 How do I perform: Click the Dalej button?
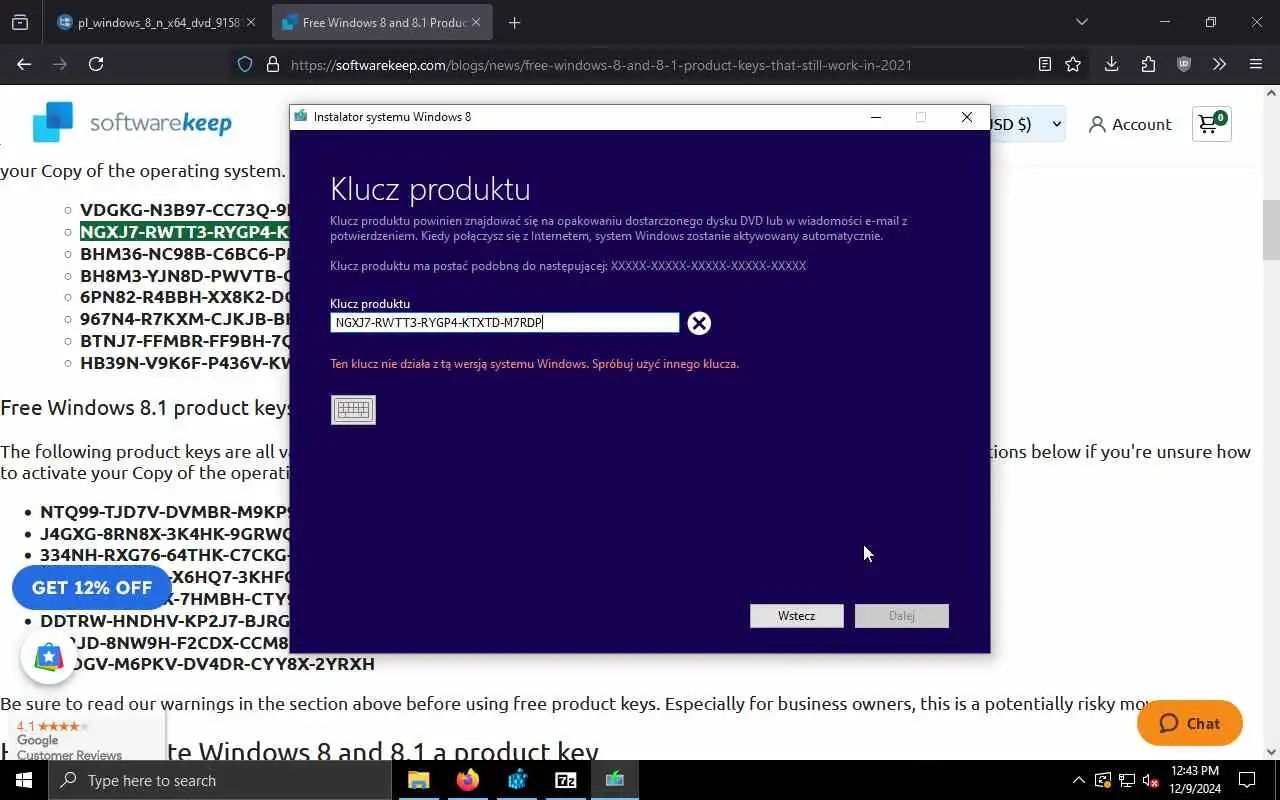click(901, 616)
